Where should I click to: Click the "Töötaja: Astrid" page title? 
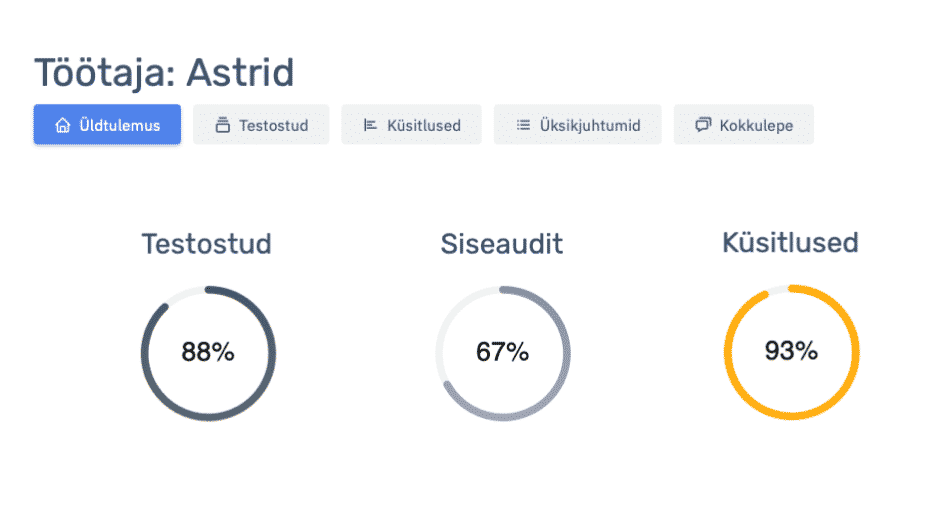[164, 73]
